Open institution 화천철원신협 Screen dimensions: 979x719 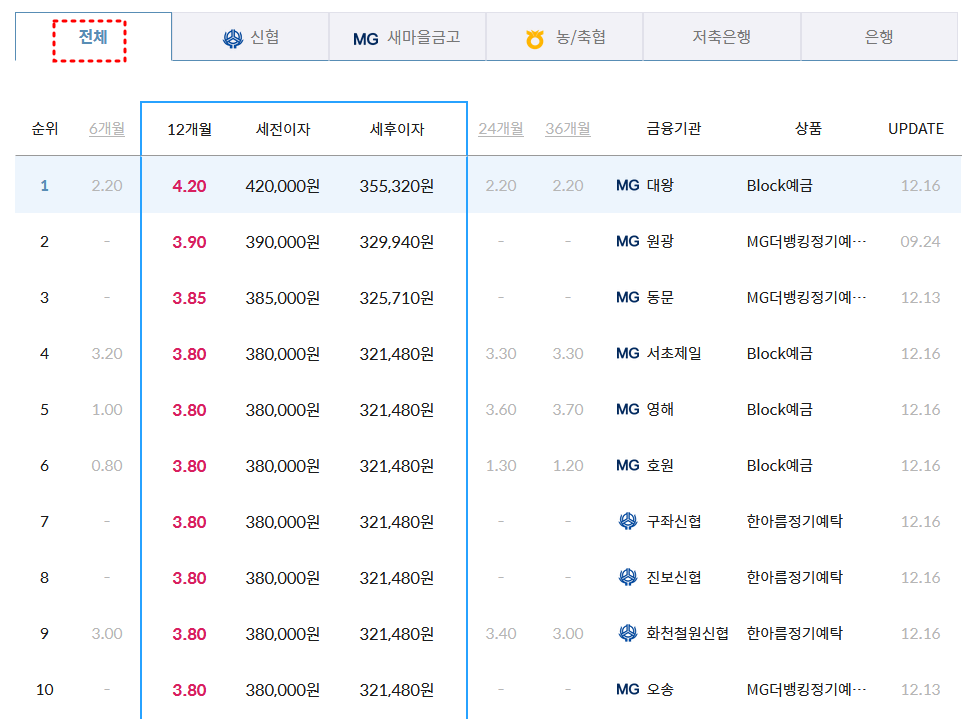point(687,633)
